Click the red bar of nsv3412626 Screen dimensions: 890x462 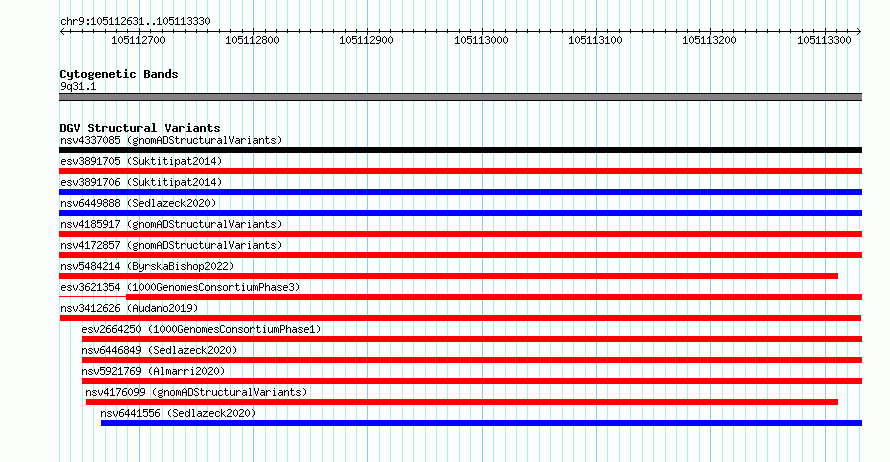tap(460, 318)
